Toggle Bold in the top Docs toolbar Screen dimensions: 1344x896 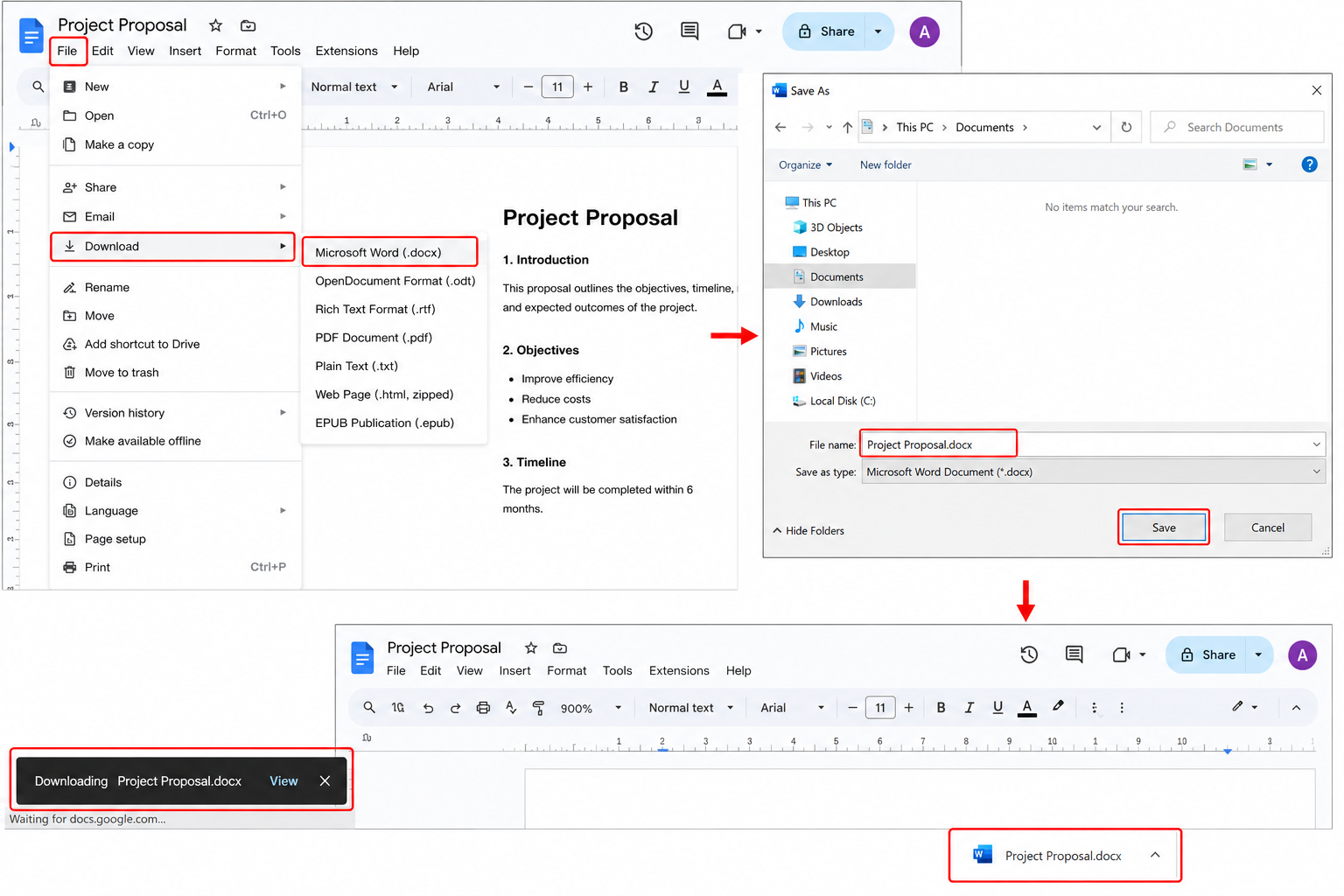[624, 87]
